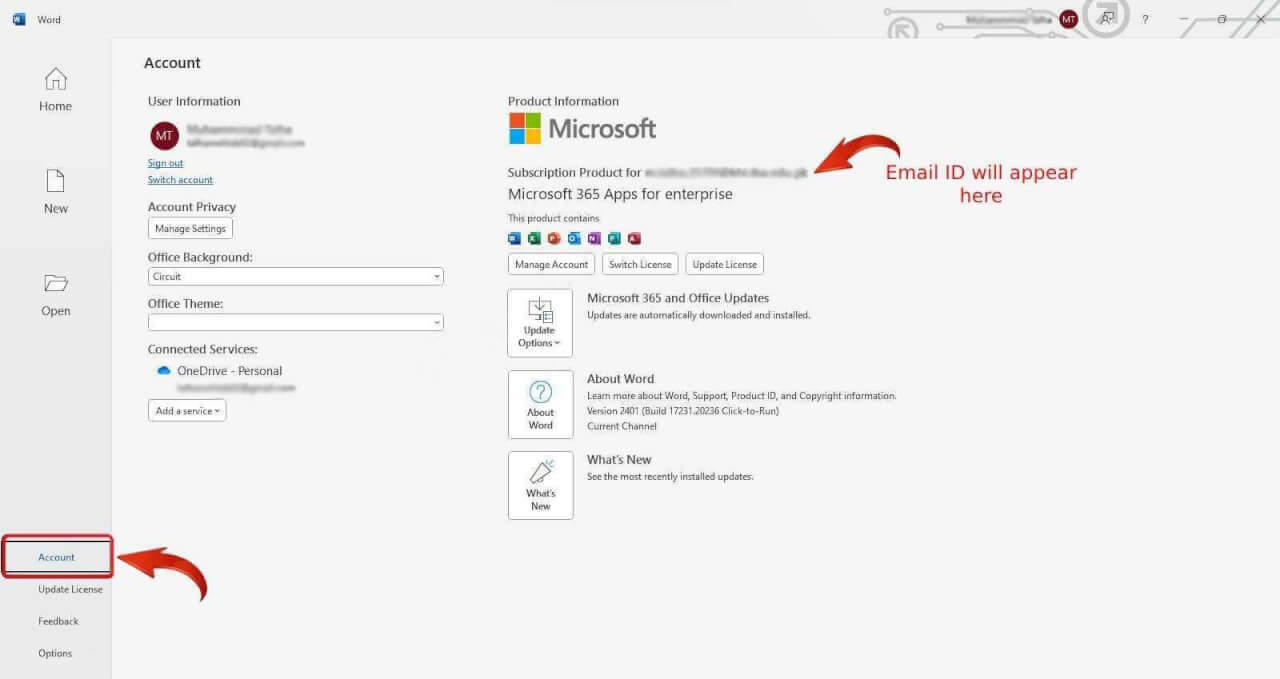Click the MT profile avatar in the title bar
This screenshot has width=1280, height=679.
coord(1067,18)
